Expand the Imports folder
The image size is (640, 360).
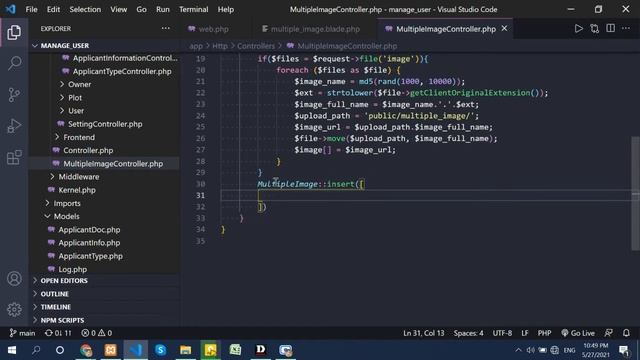tap(67, 203)
